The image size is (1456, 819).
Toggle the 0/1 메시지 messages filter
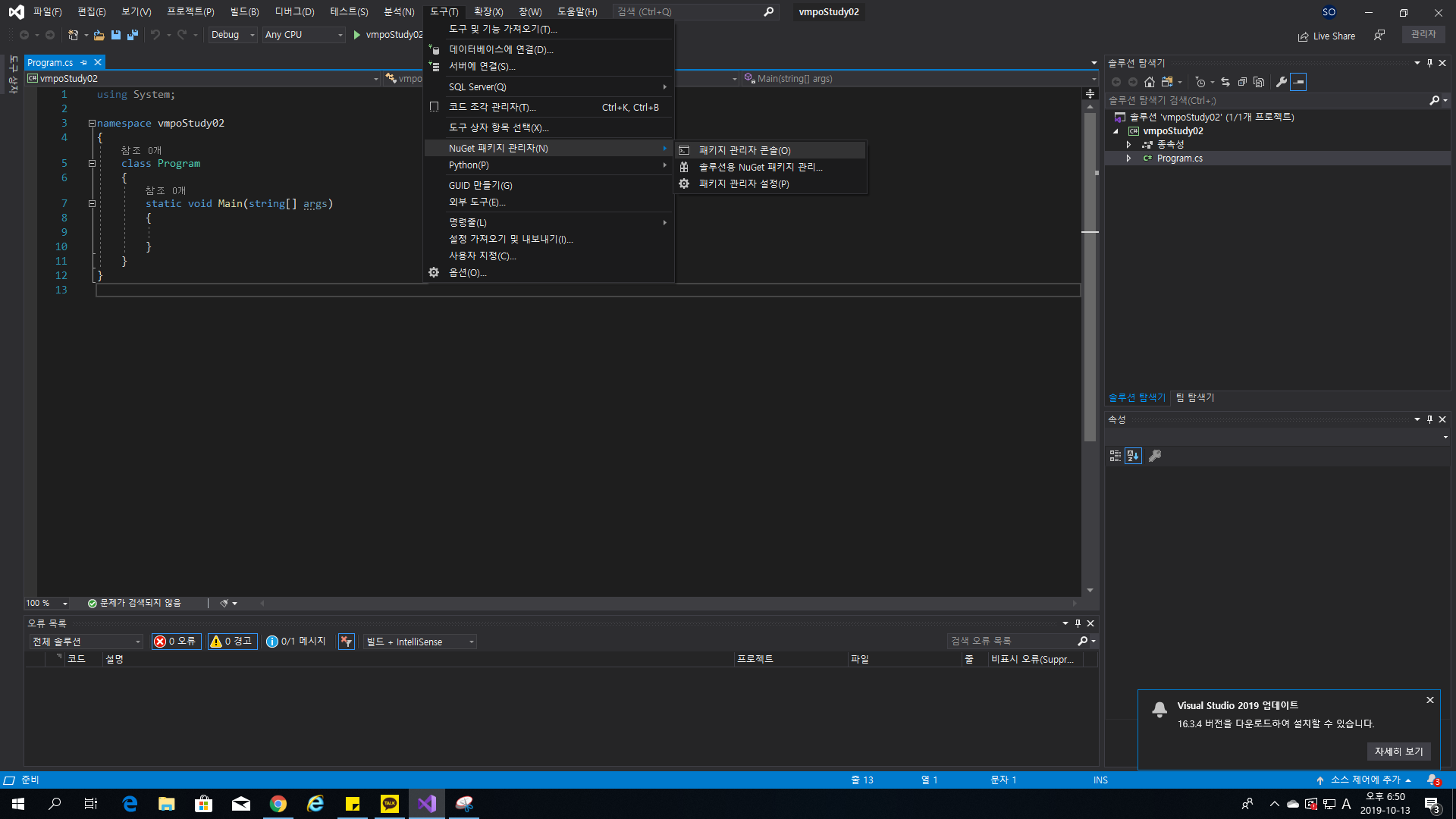297,642
